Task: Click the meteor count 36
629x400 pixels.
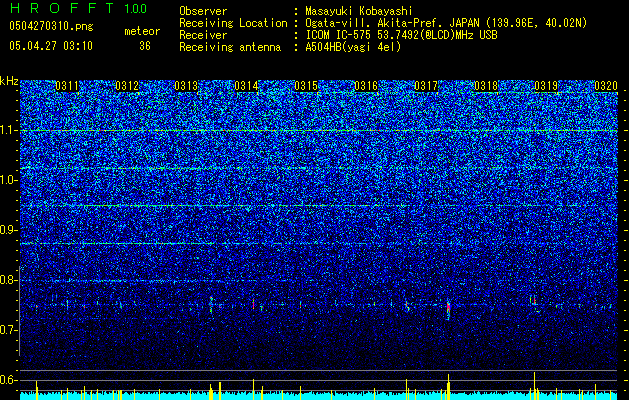Action: (x=145, y=46)
